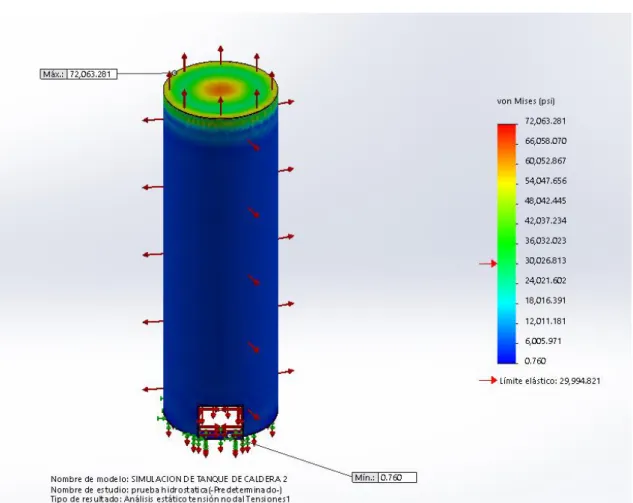The height and width of the screenshot is (503, 633).
Task: Click legend value 66,058.070
Action: pyautogui.click(x=545, y=141)
